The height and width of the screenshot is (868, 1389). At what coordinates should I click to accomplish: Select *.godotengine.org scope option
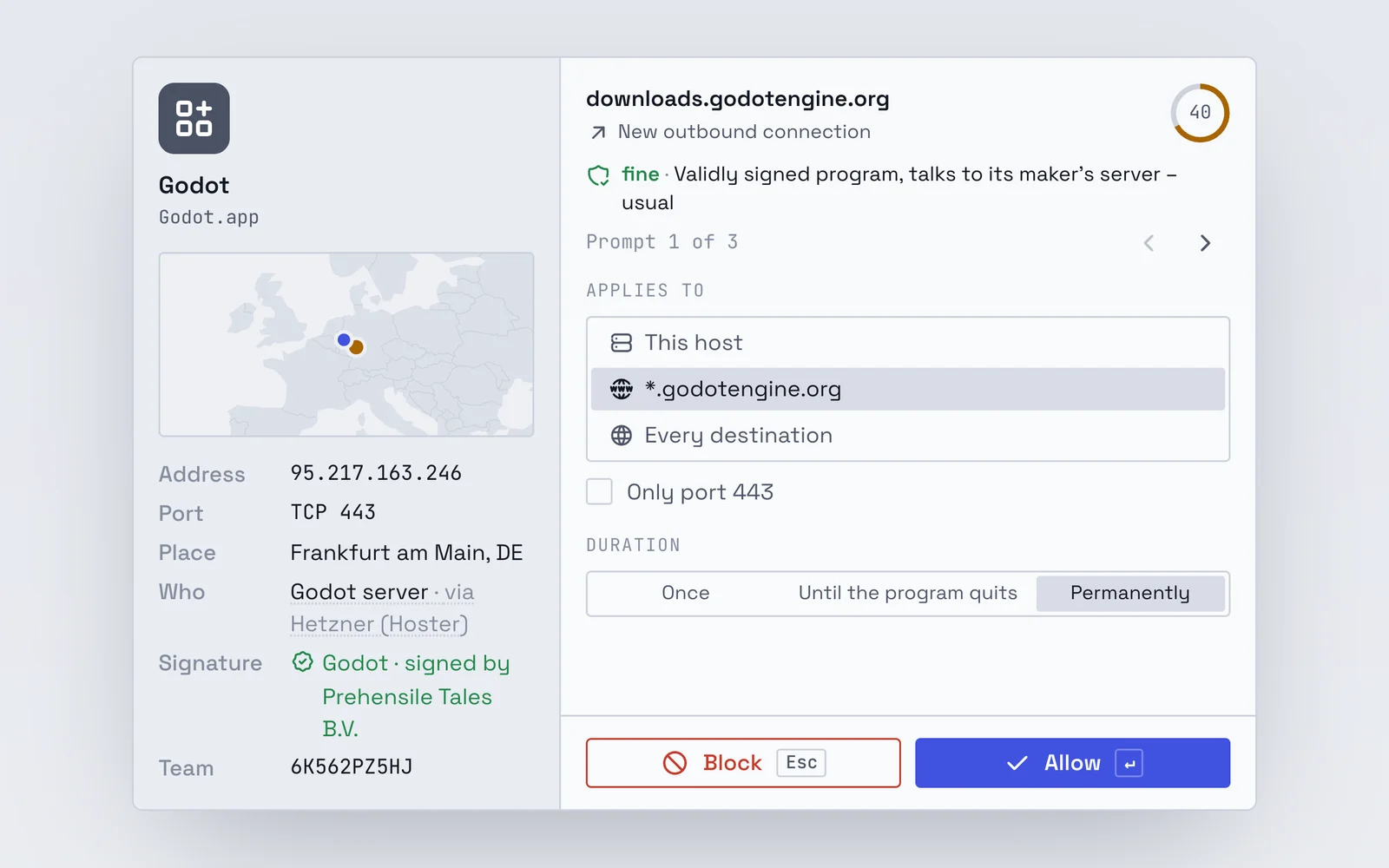[x=908, y=389]
